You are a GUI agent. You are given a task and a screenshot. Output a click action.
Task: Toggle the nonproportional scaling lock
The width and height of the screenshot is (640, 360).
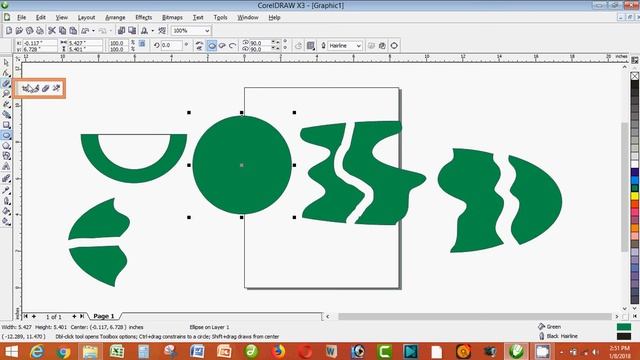[x=142, y=44]
